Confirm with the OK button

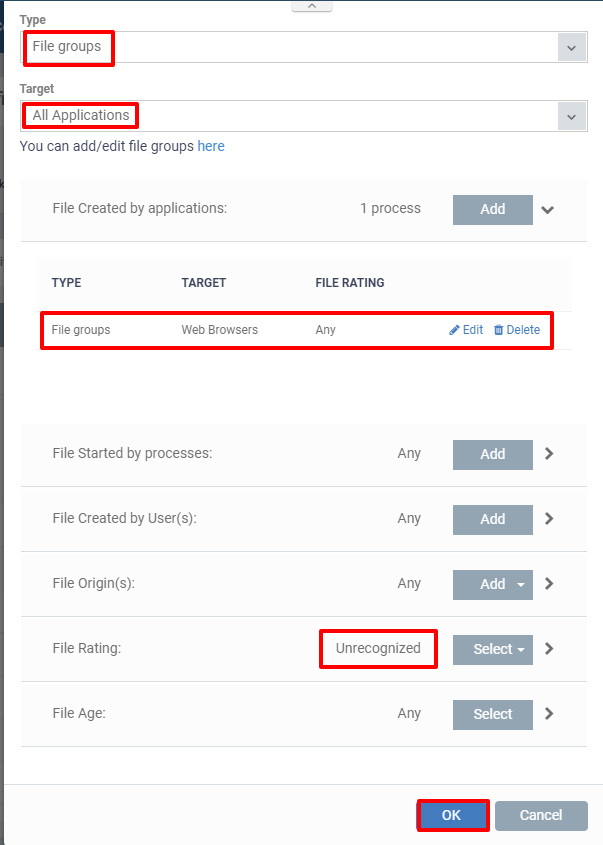tap(452, 815)
